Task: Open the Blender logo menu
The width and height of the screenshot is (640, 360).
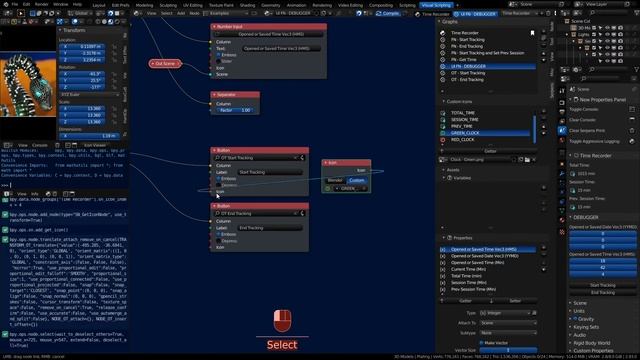Action: [x=5, y=4]
